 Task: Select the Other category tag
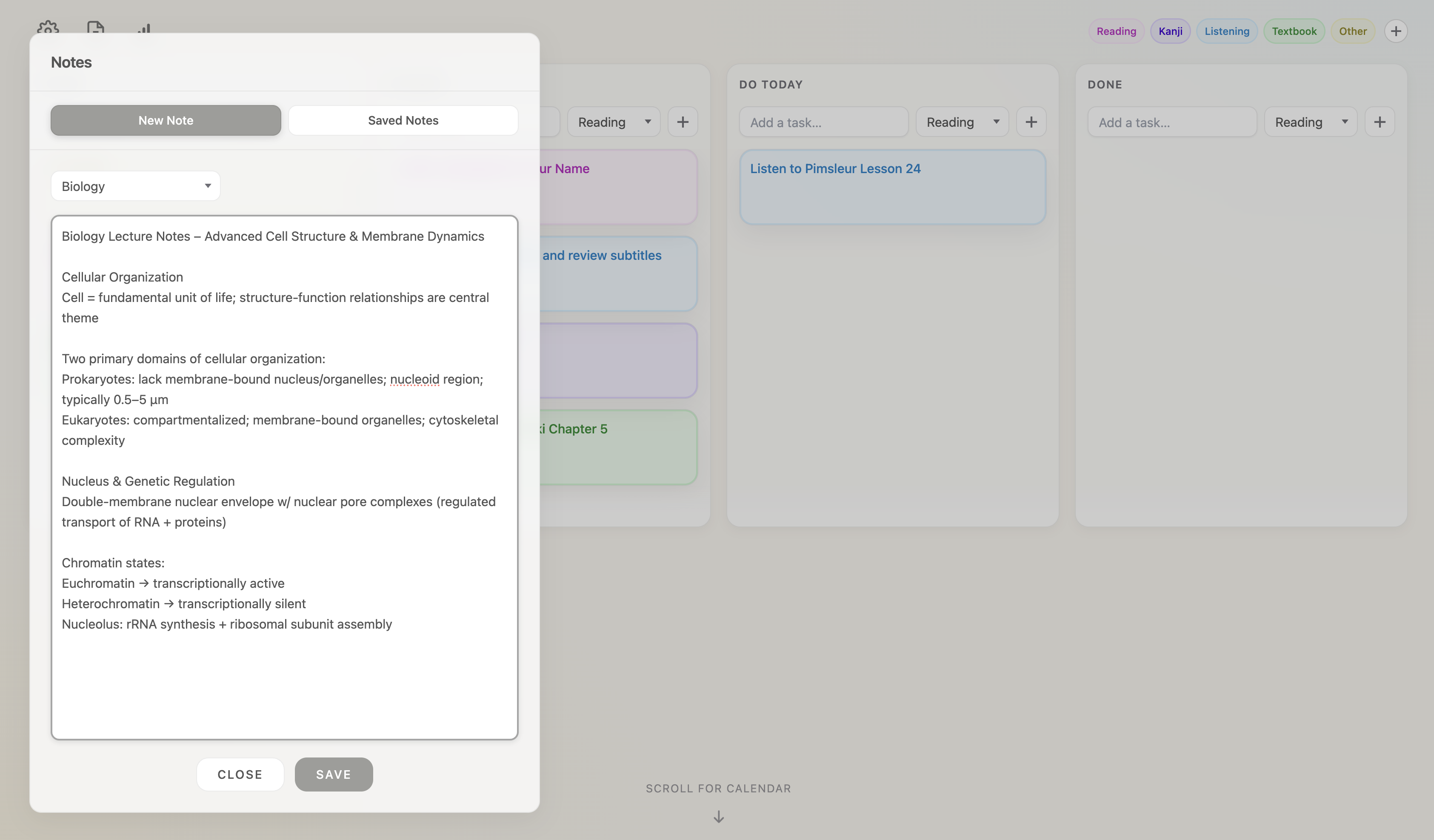pos(1353,31)
